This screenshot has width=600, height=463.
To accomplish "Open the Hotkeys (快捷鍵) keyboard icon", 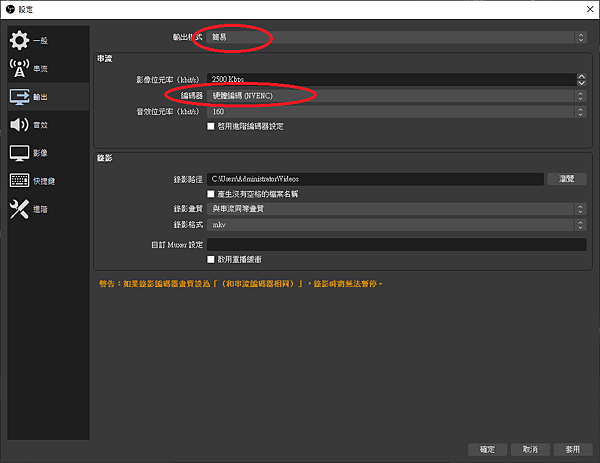I will (19, 181).
